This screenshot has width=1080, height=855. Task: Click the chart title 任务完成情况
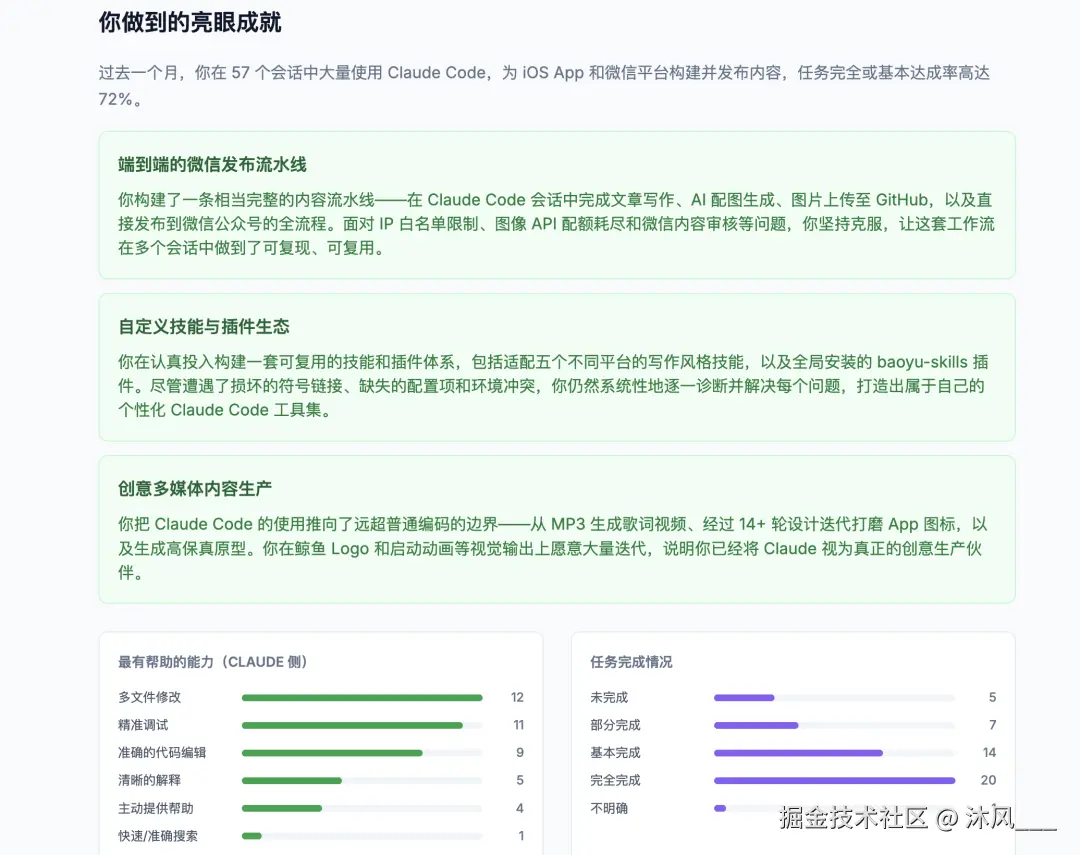[631, 662]
